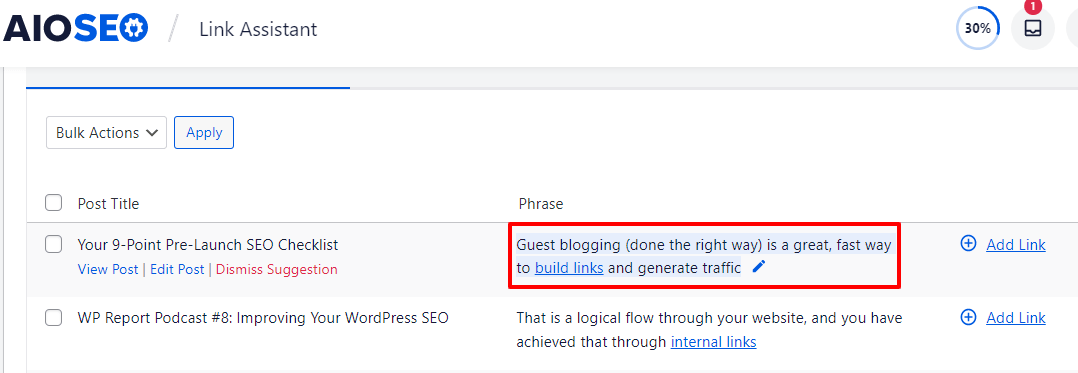
Task: Click the 'internal links' anchor text
Action: (714, 341)
